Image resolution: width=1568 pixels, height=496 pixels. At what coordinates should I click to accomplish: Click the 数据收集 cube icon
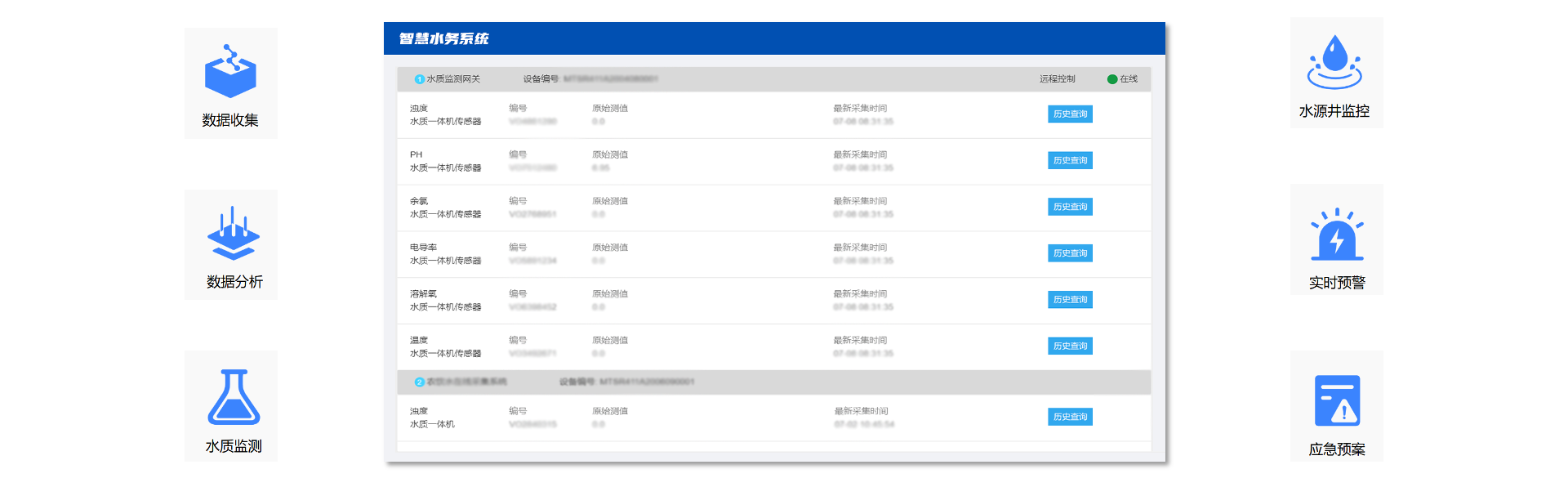(x=230, y=72)
